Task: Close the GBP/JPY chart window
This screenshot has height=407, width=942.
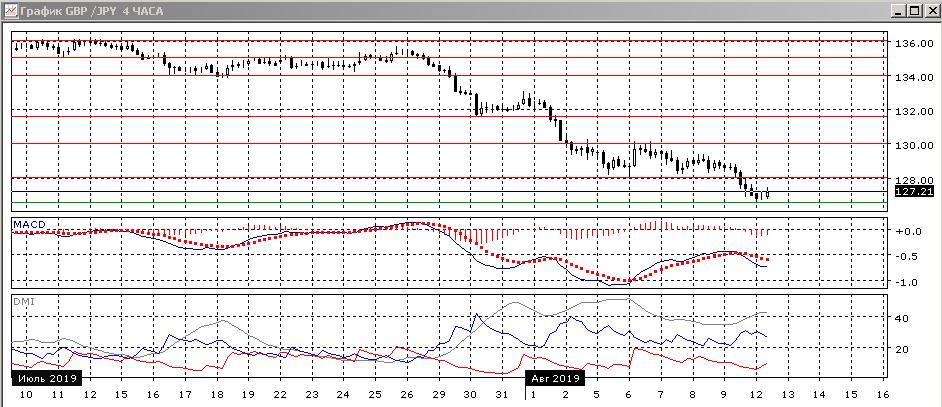Action: tap(929, 11)
